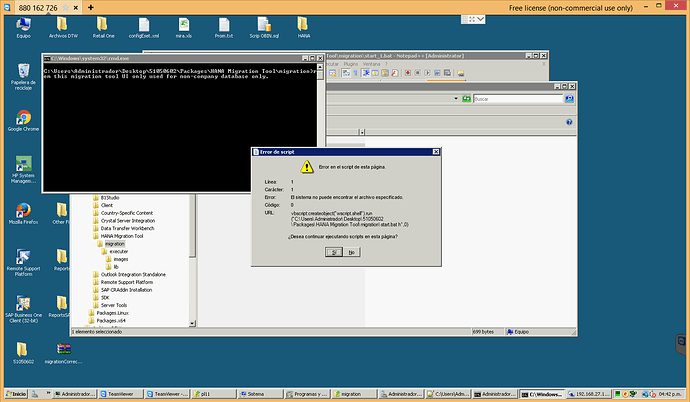Launch the Mozilla Firefox desktop shortcut
The height and width of the screenshot is (402, 690).
pyautogui.click(x=23, y=213)
